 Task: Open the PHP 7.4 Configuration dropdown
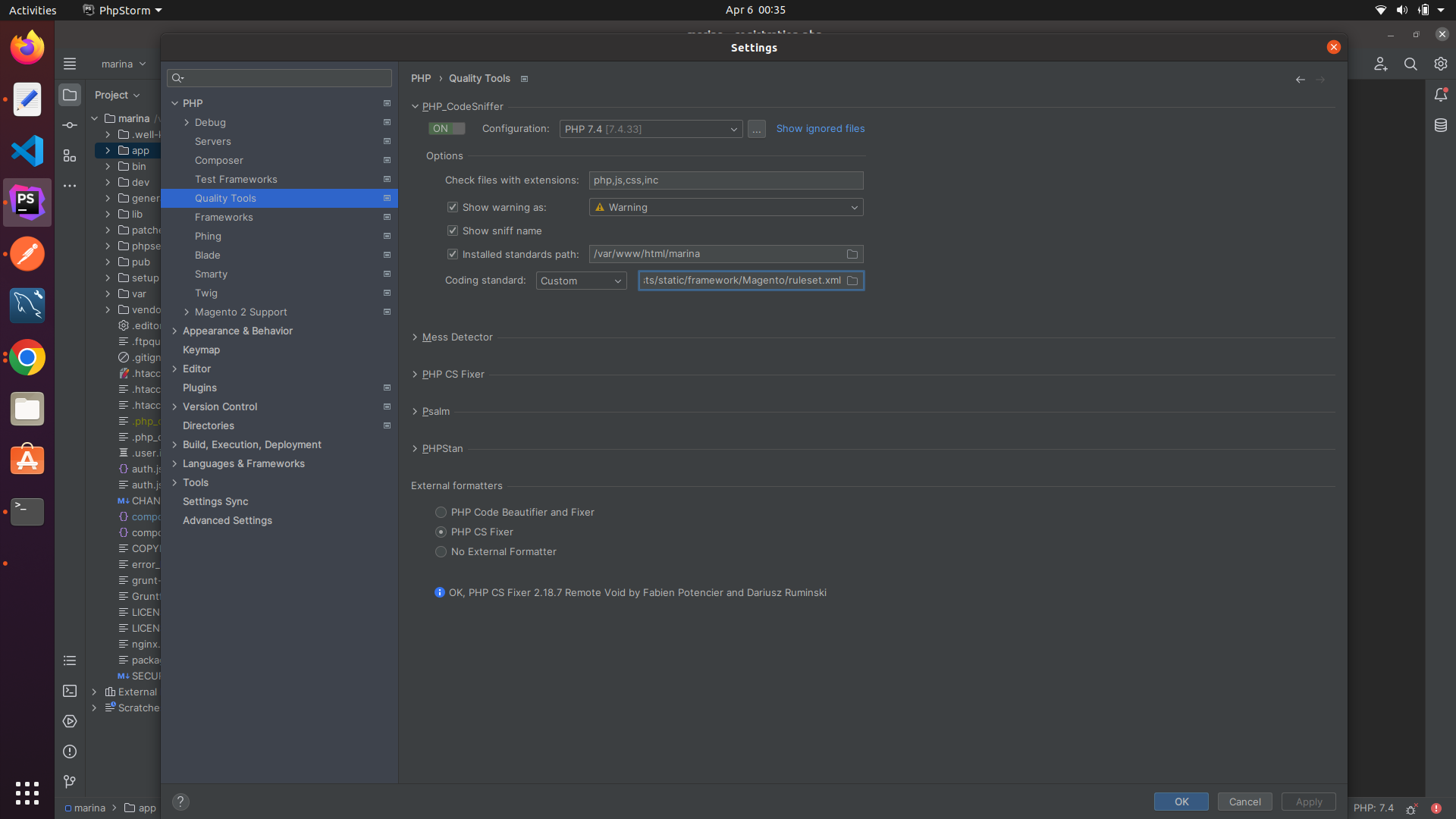651,129
